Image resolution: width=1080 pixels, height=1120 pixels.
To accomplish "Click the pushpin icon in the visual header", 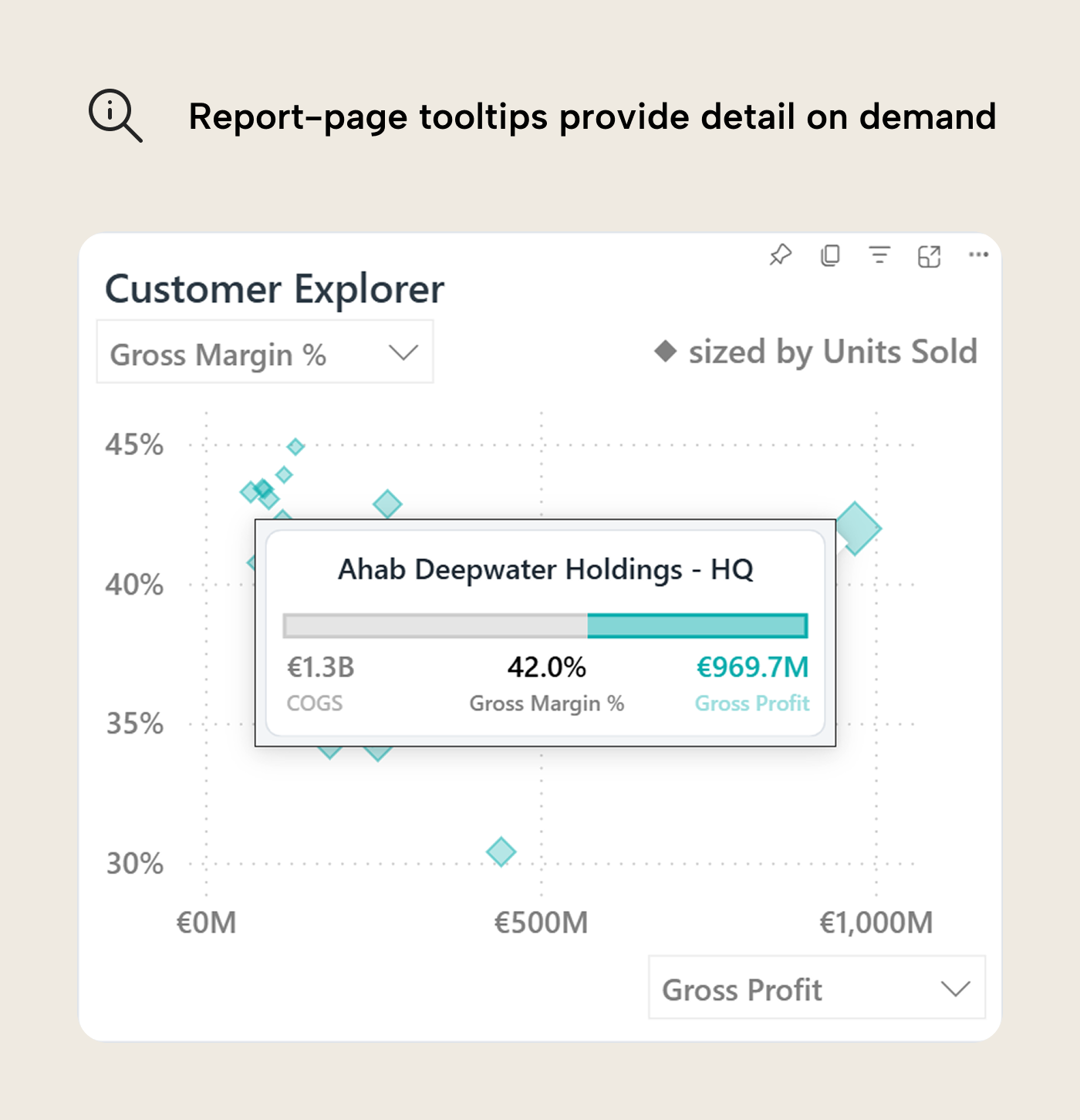I will (x=781, y=255).
